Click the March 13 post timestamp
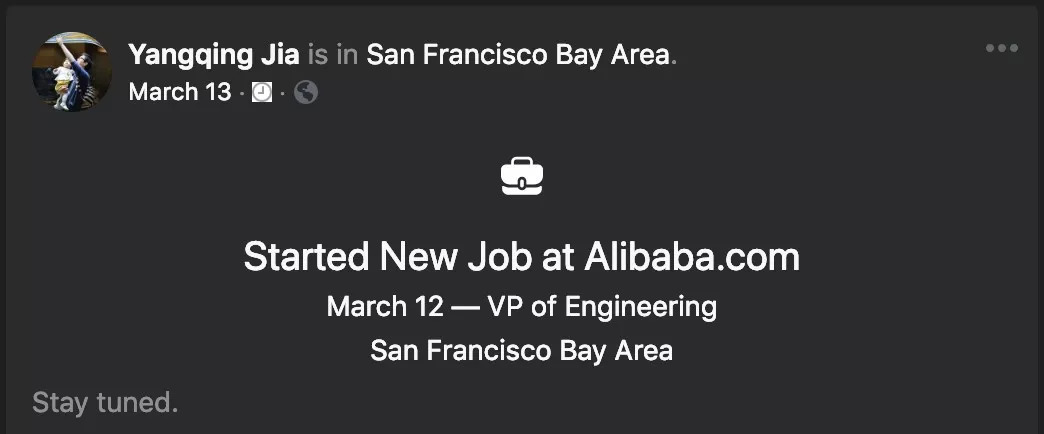 tap(179, 92)
